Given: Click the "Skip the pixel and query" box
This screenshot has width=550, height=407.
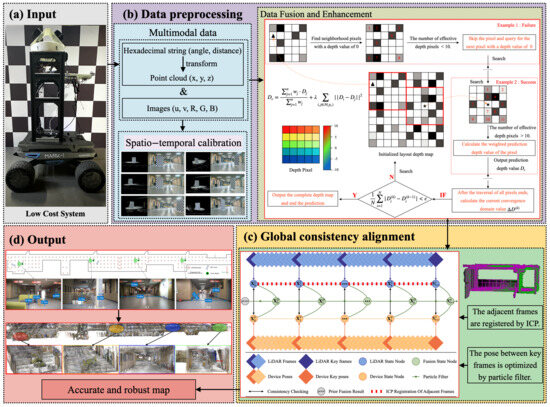Looking at the screenshot, I should (x=499, y=42).
